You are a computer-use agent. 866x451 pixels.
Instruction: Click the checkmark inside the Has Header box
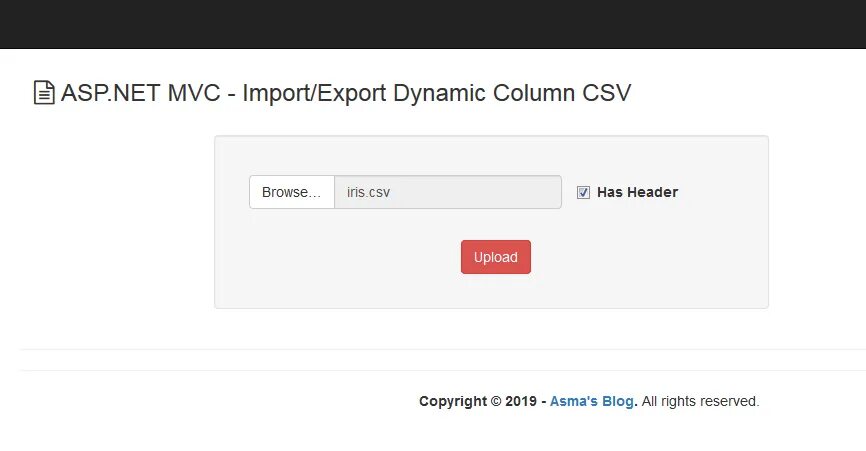(x=583, y=192)
